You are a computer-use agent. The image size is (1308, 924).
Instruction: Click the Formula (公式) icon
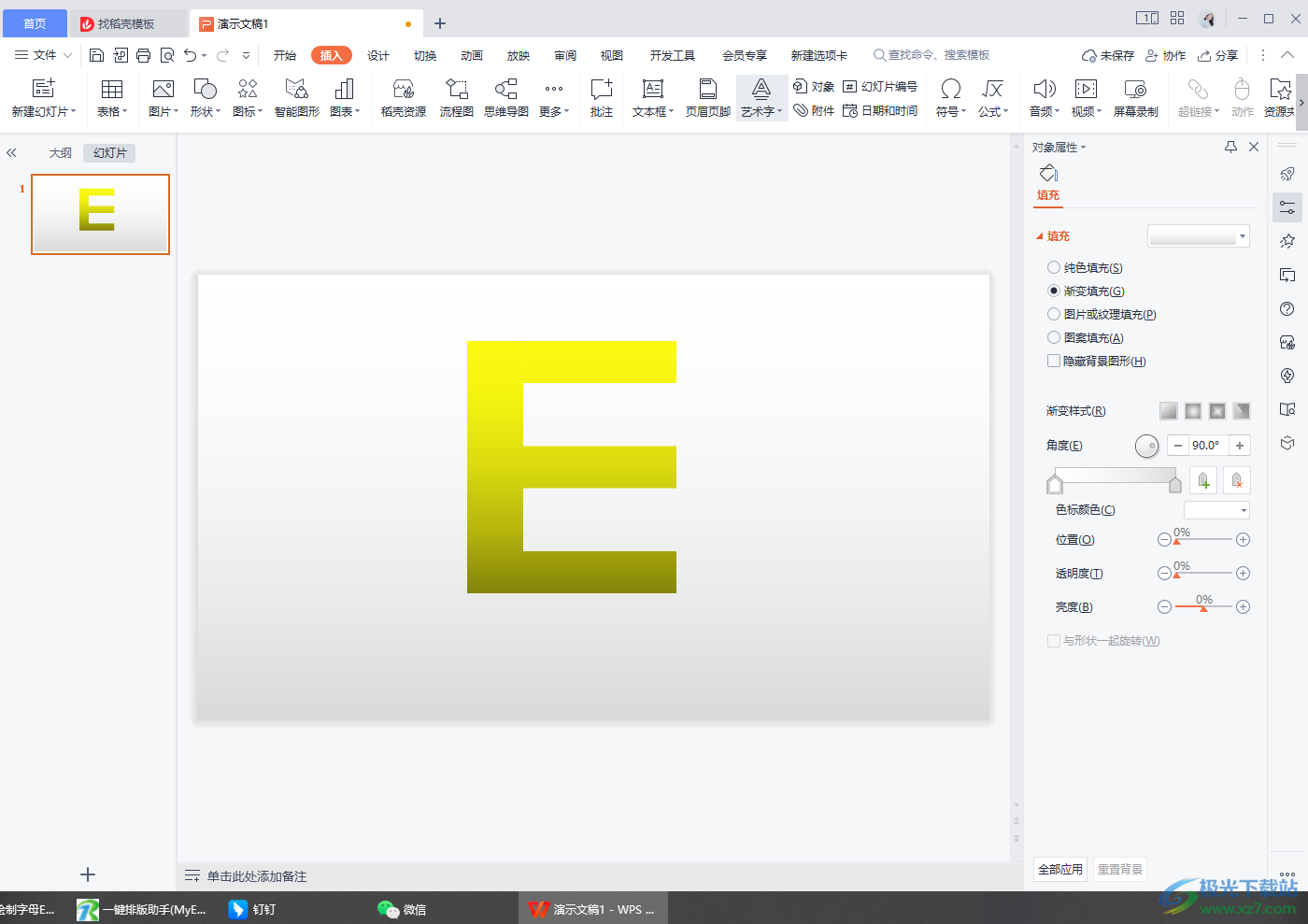993,89
